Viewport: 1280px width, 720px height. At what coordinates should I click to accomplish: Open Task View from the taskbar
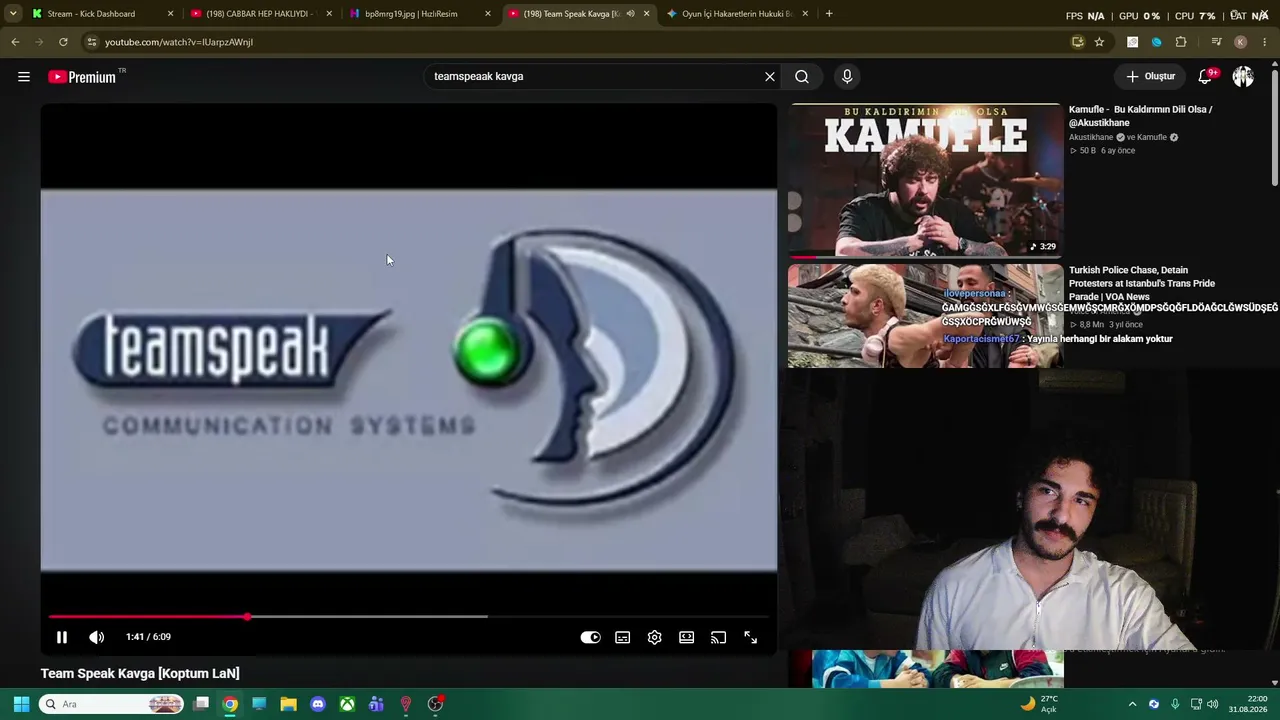pos(201,704)
